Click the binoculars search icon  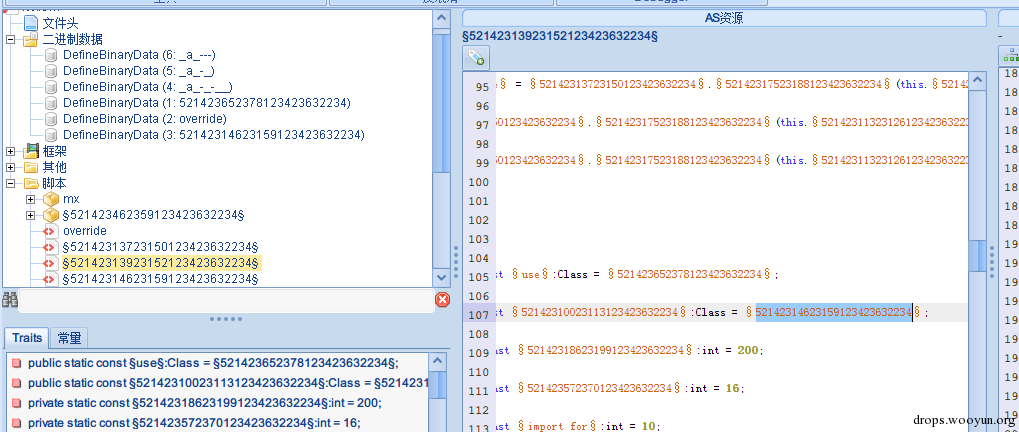(10, 299)
